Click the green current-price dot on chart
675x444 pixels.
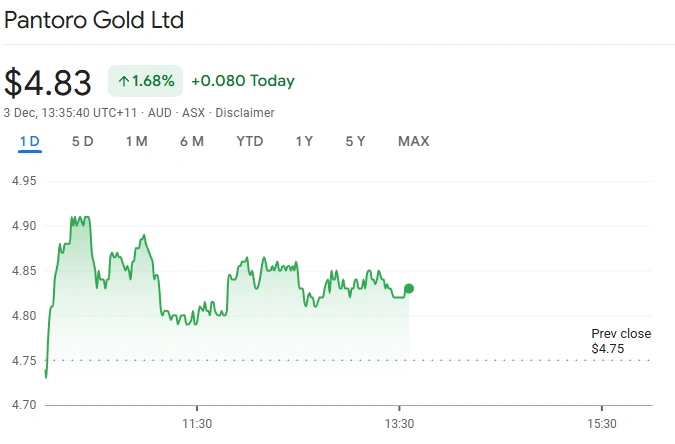408,289
